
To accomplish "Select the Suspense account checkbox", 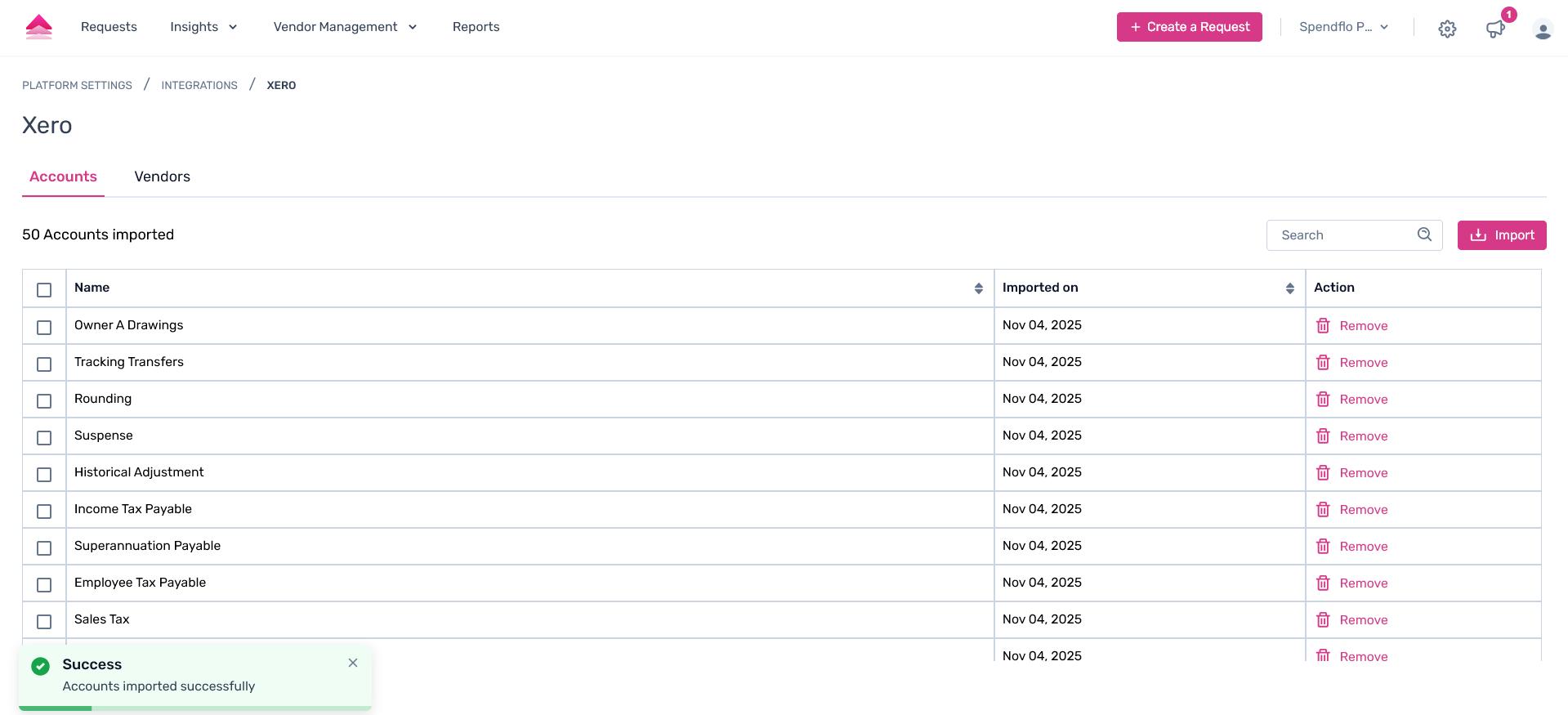I will [x=44, y=438].
